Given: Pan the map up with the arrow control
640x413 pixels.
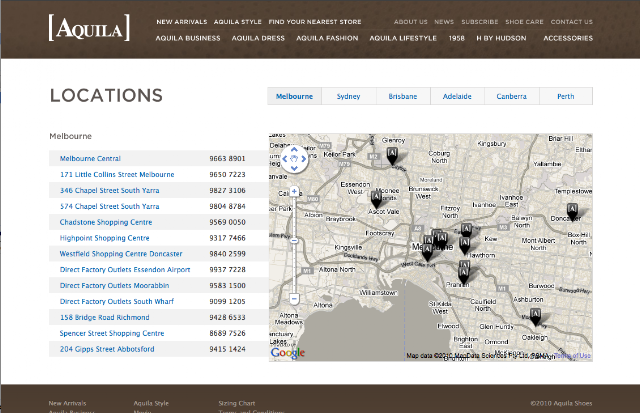Looking at the screenshot, I should pos(294,150).
